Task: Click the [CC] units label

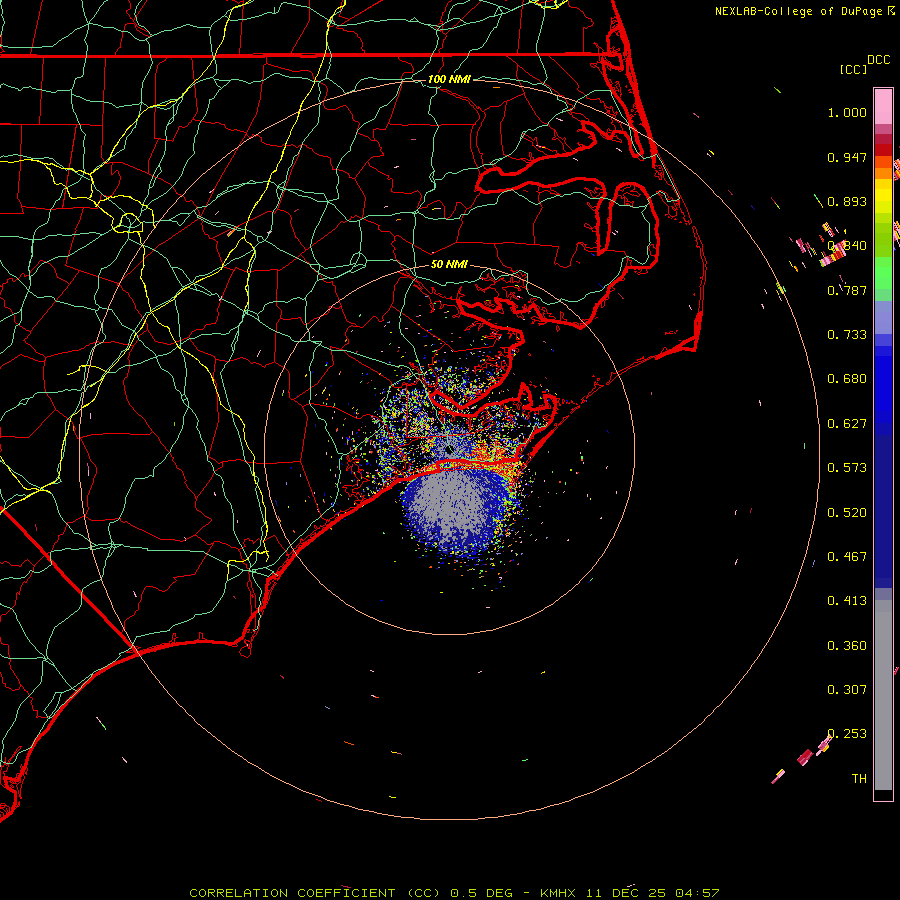Action: point(853,69)
